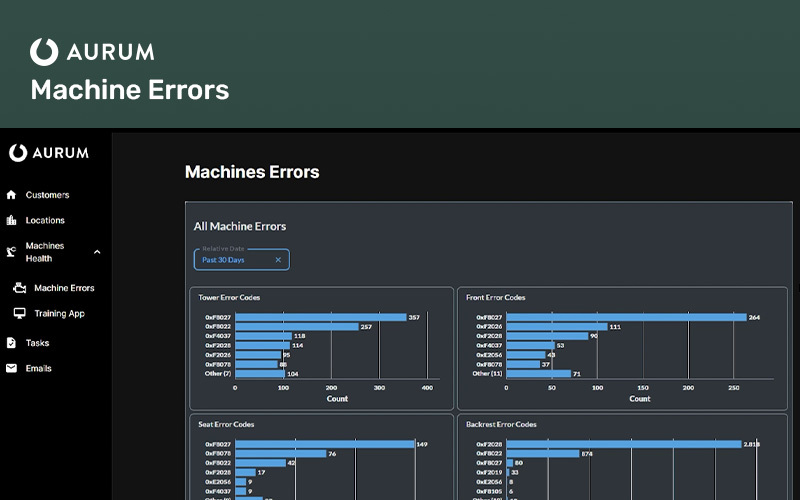Click the Other (7) bar in Tower chart
This screenshot has width=800, height=500.
click(x=260, y=373)
